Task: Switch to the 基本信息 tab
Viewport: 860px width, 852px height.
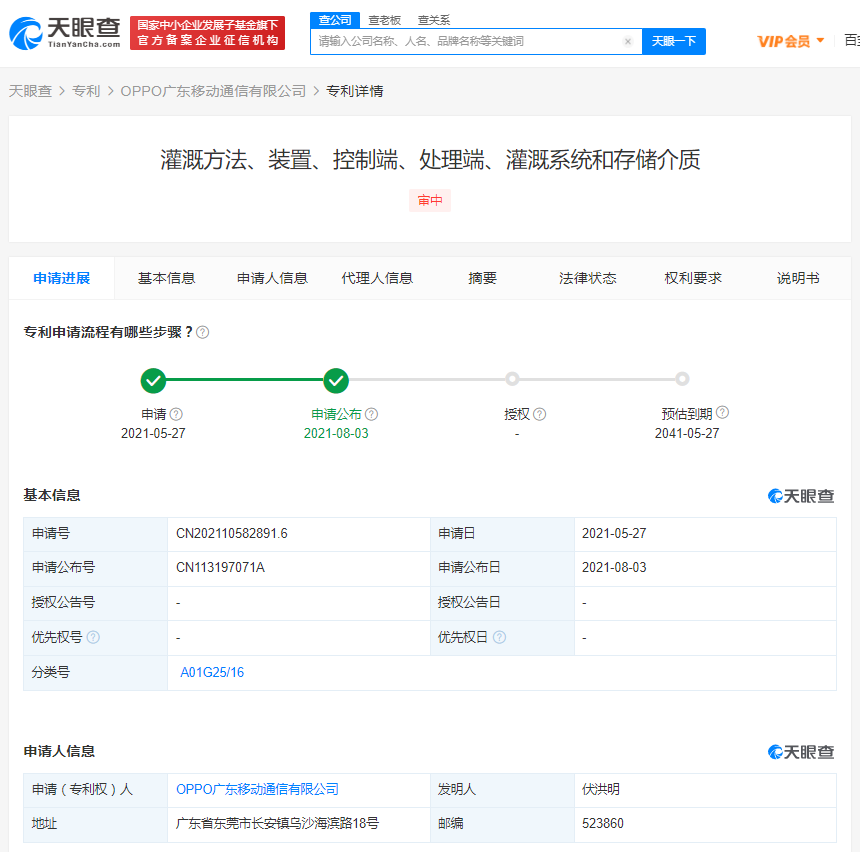Action: [166, 278]
